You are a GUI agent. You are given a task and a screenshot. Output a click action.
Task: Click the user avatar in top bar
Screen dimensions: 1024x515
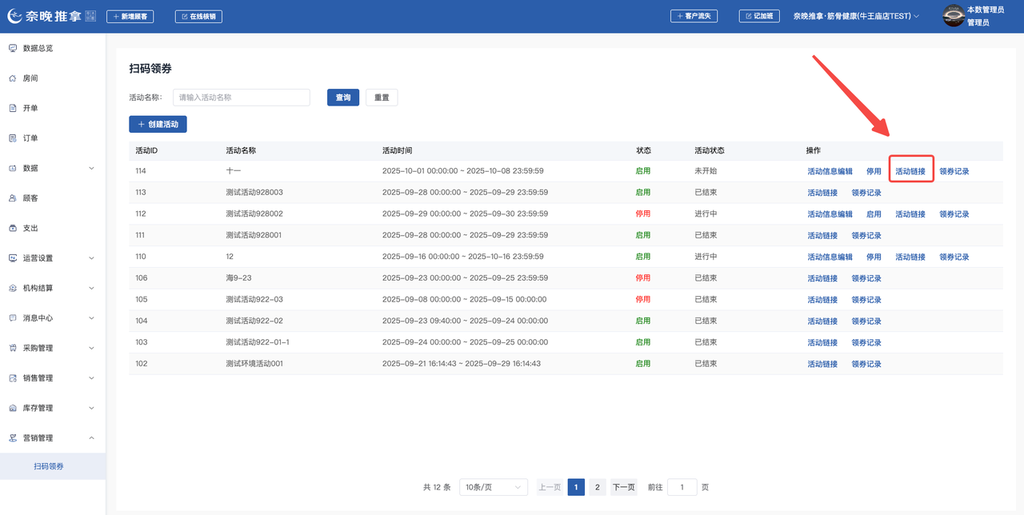pos(953,16)
